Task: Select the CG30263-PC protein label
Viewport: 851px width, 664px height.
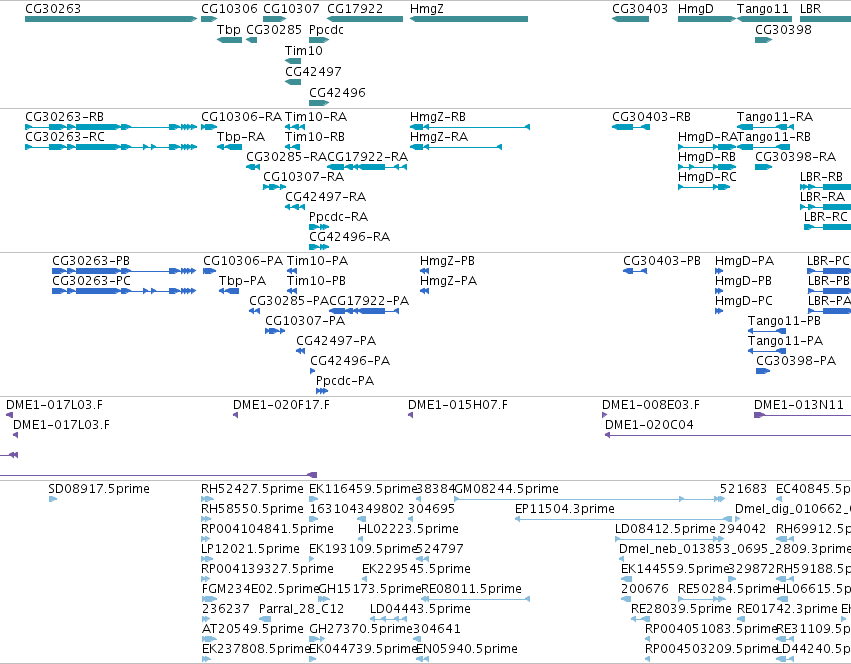Action: click(91, 281)
